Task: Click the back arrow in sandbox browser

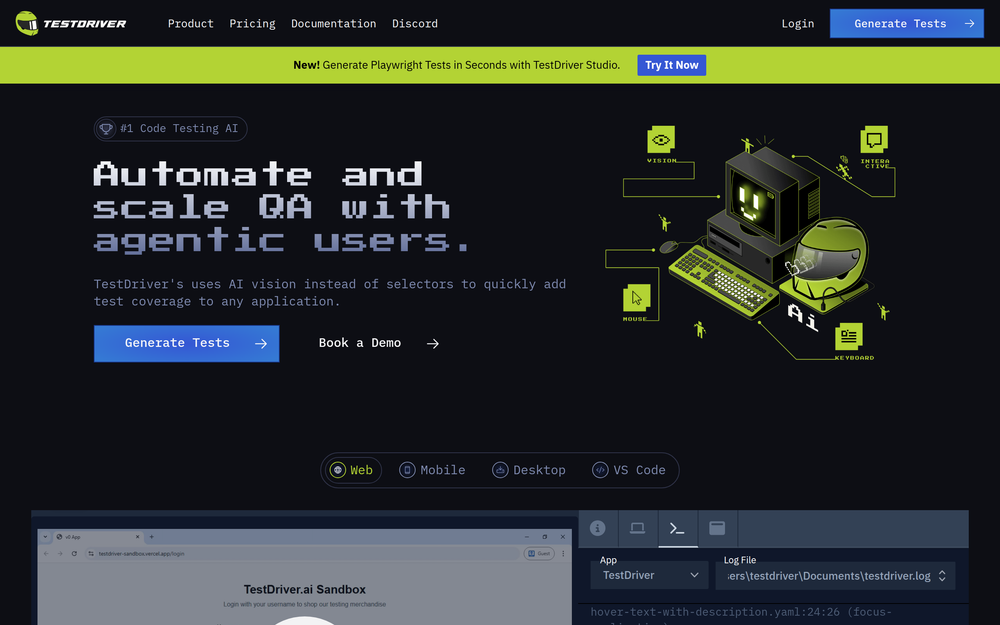Action: click(x=46, y=554)
